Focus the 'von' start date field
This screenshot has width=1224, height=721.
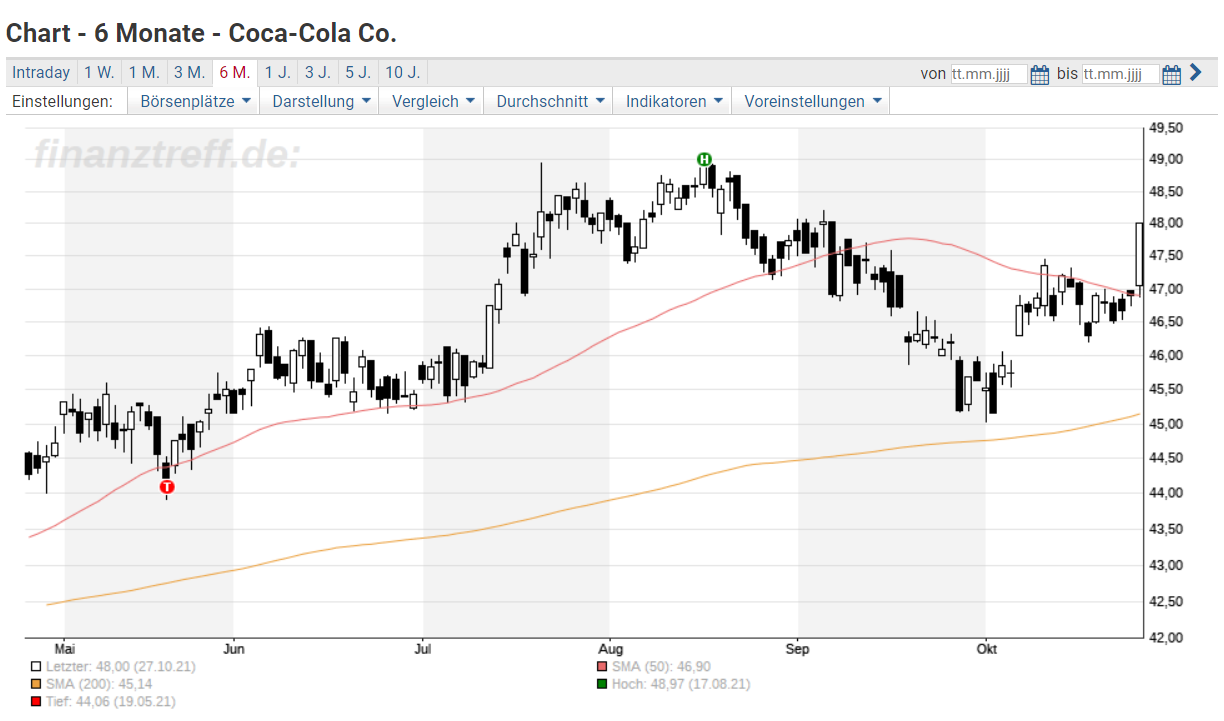988,74
